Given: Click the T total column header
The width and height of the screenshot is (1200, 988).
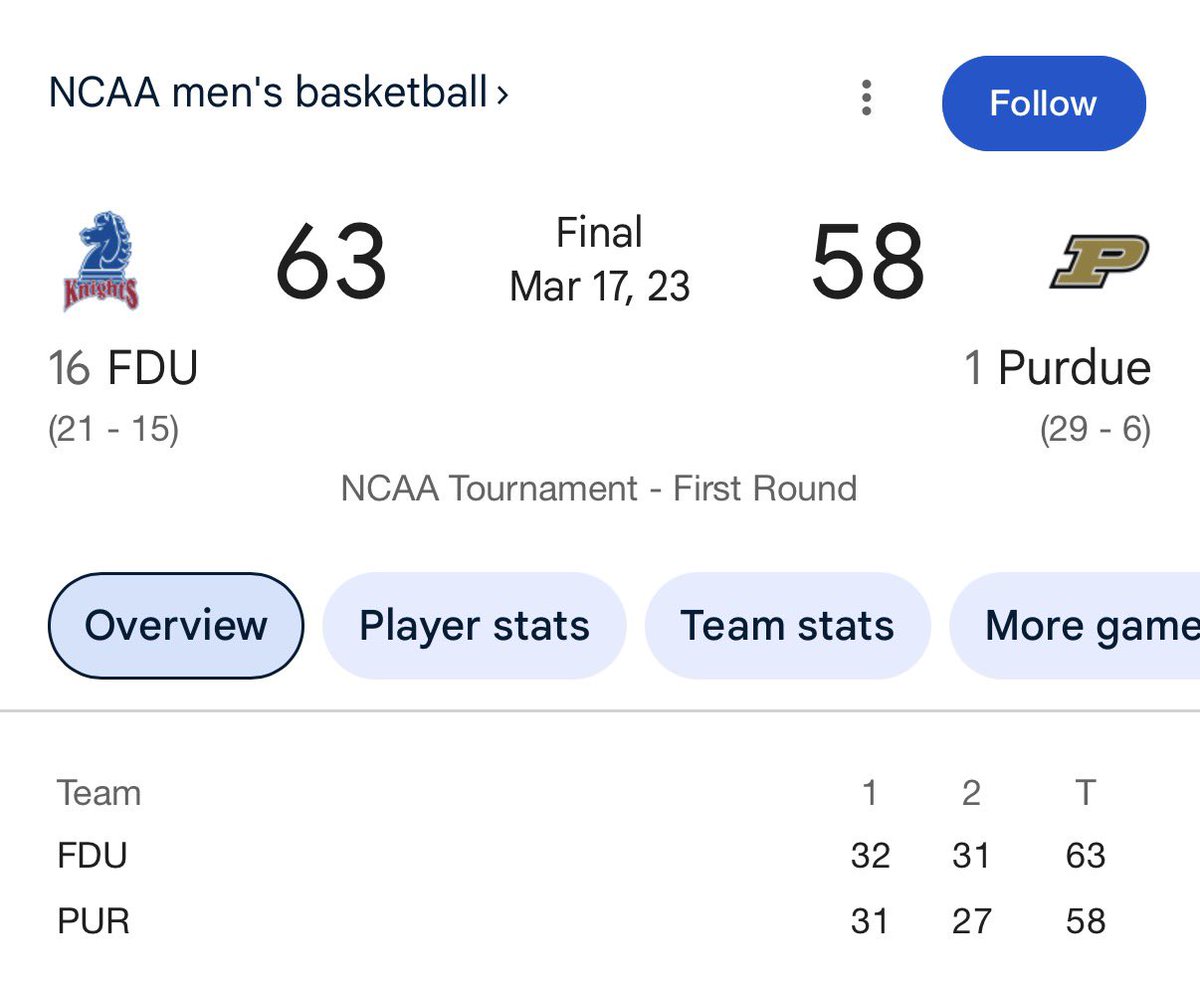Looking at the screenshot, I should click(1085, 793).
